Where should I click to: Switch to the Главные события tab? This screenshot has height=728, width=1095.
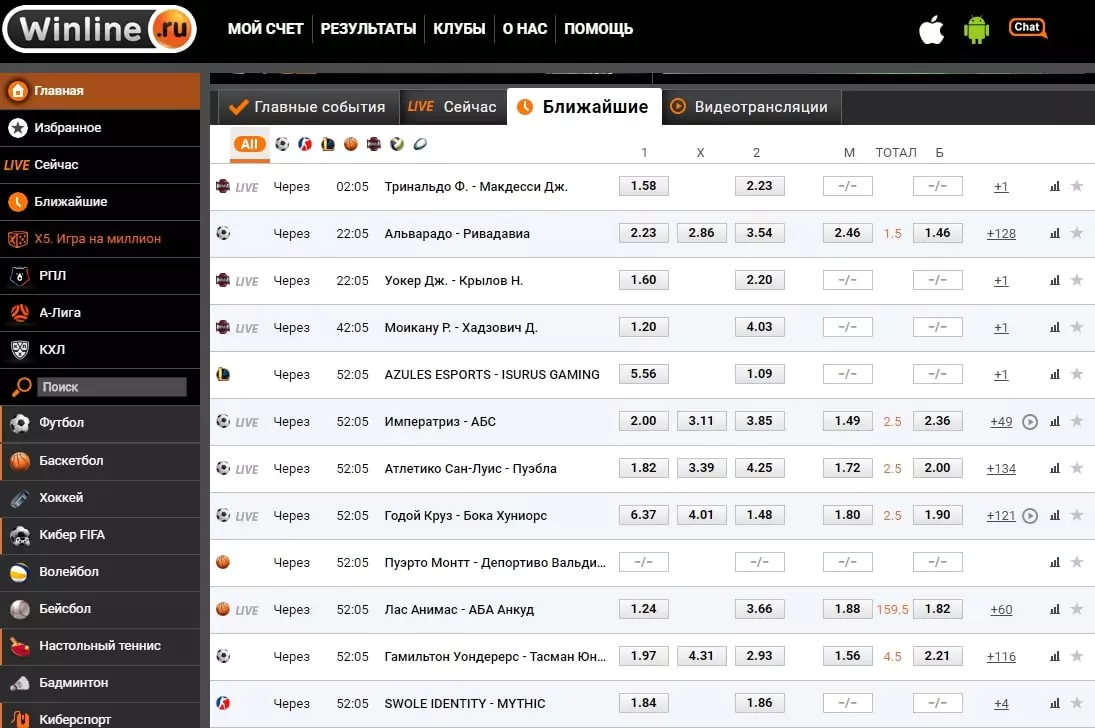(x=308, y=107)
